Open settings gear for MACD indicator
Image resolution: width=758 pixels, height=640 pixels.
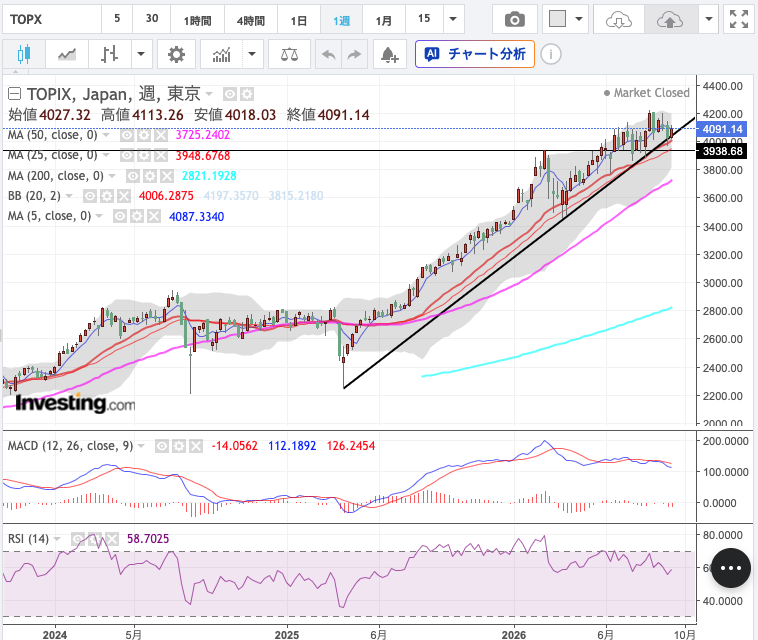click(x=179, y=446)
